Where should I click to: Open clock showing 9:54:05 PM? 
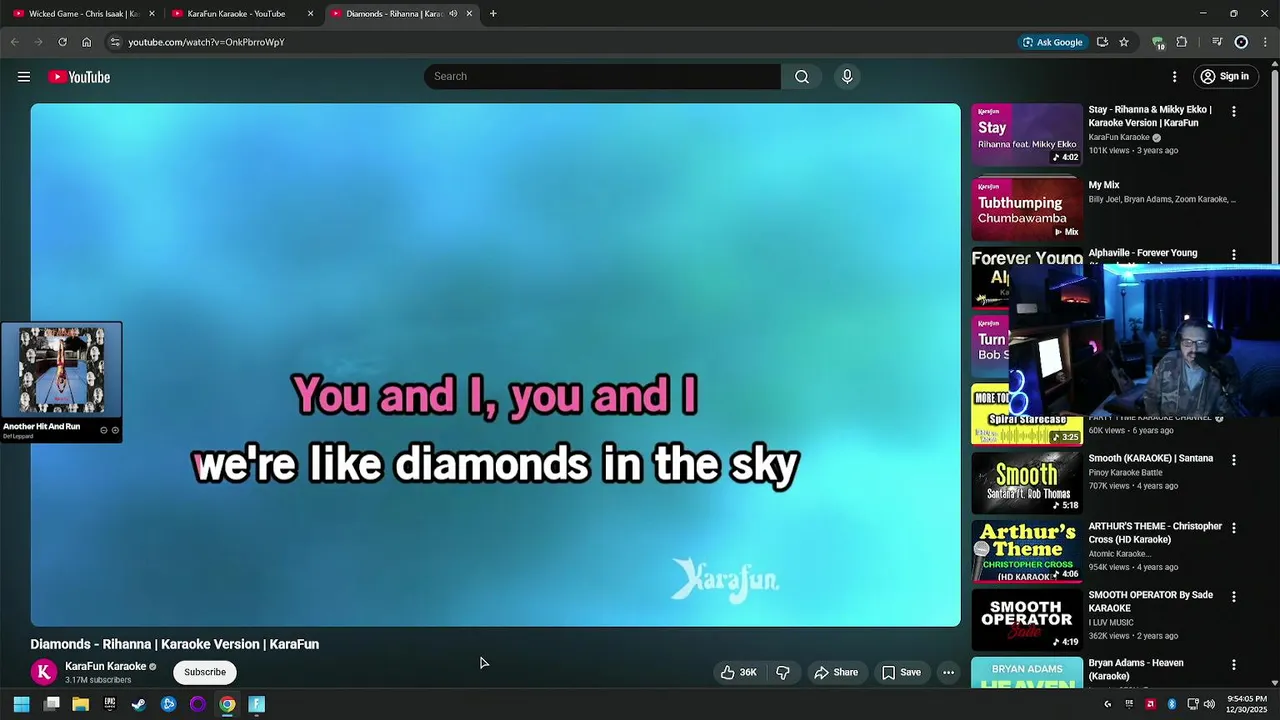tap(1246, 704)
